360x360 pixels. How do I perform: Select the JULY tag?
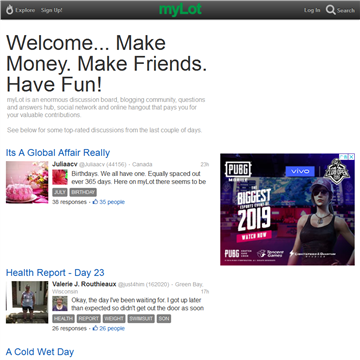click(60, 192)
